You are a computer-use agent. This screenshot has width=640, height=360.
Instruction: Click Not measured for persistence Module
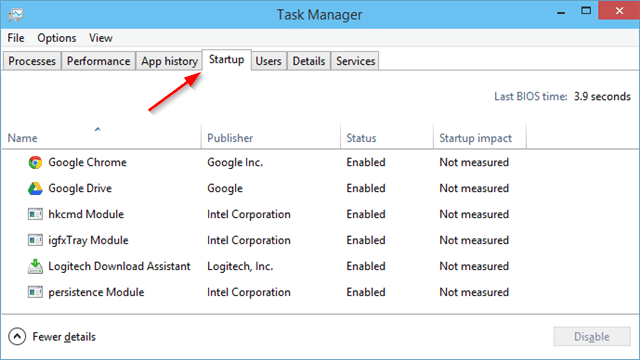(x=474, y=292)
